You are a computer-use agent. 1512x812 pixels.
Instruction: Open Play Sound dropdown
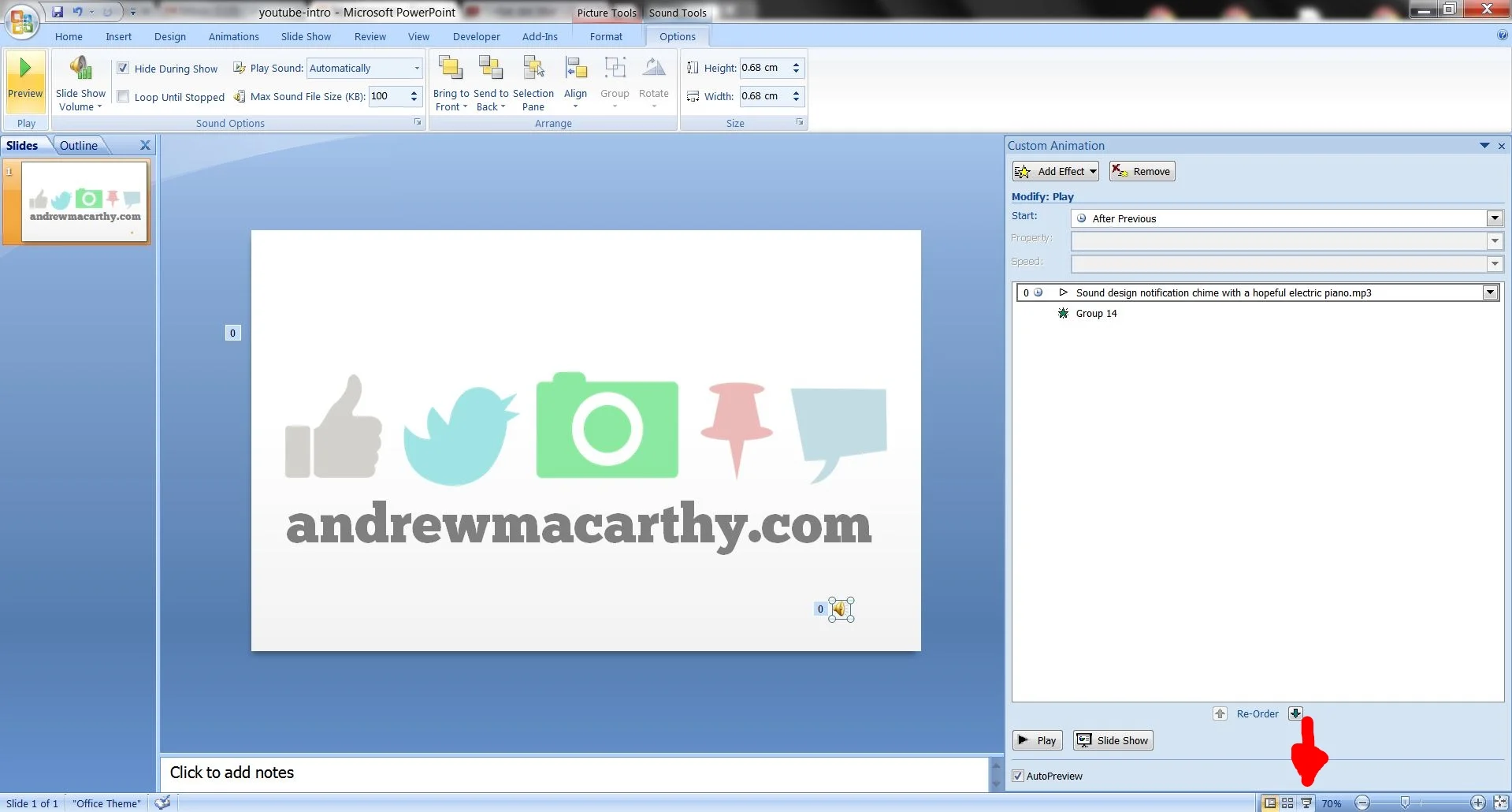417,68
